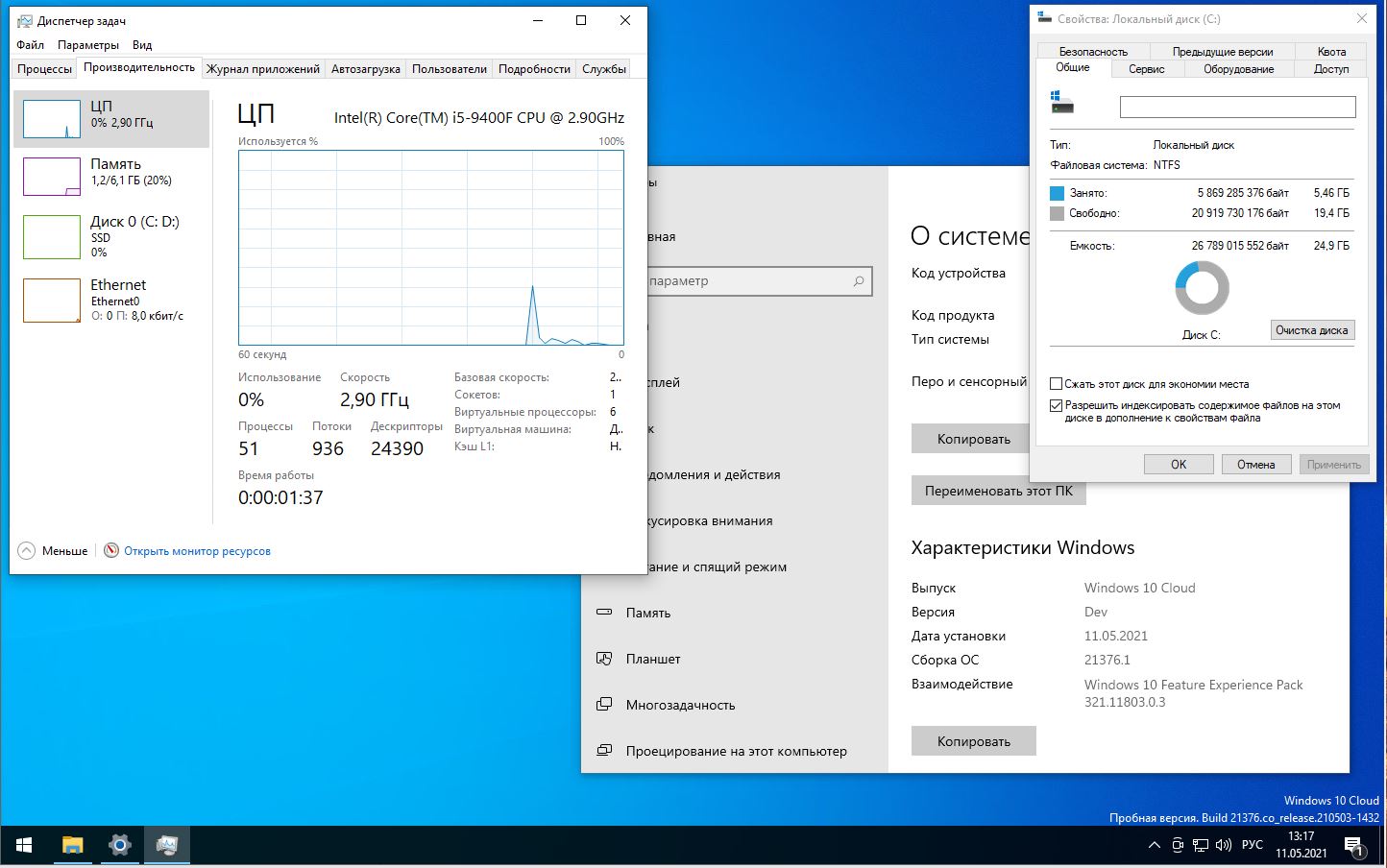
Task: Click the gray Свободно color swatch
Action: coord(1058,213)
